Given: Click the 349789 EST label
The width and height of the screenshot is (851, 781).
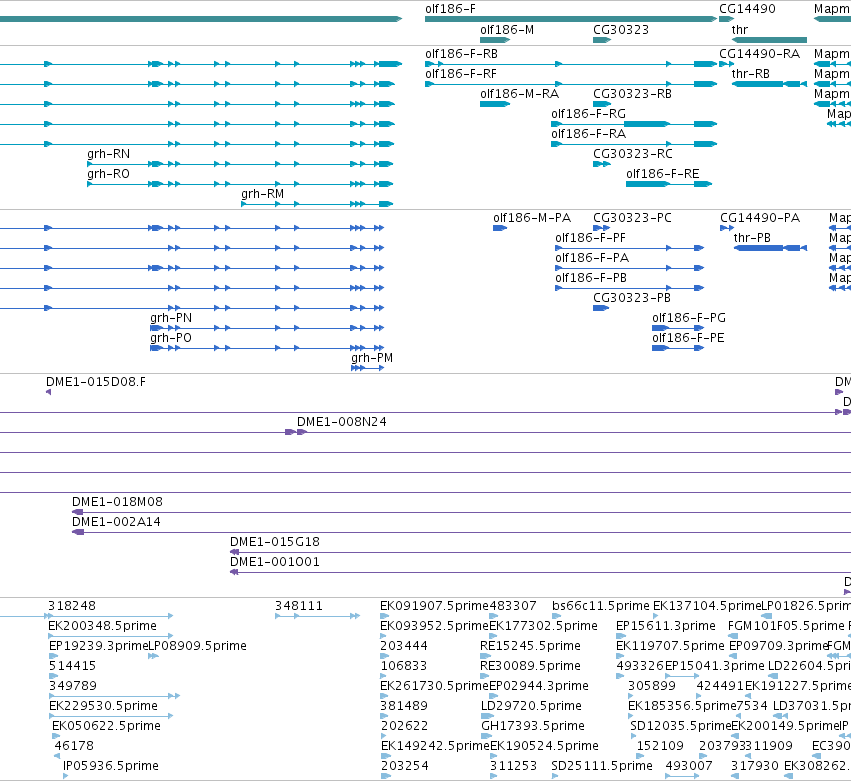Looking at the screenshot, I should tap(73, 687).
